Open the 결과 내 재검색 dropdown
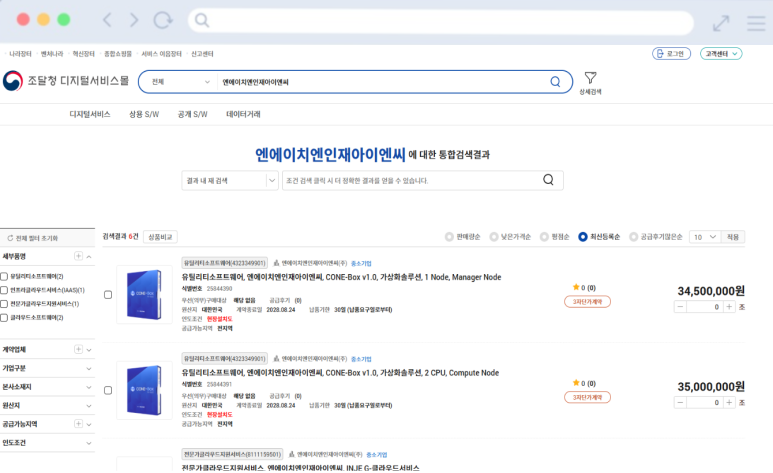 click(x=230, y=181)
